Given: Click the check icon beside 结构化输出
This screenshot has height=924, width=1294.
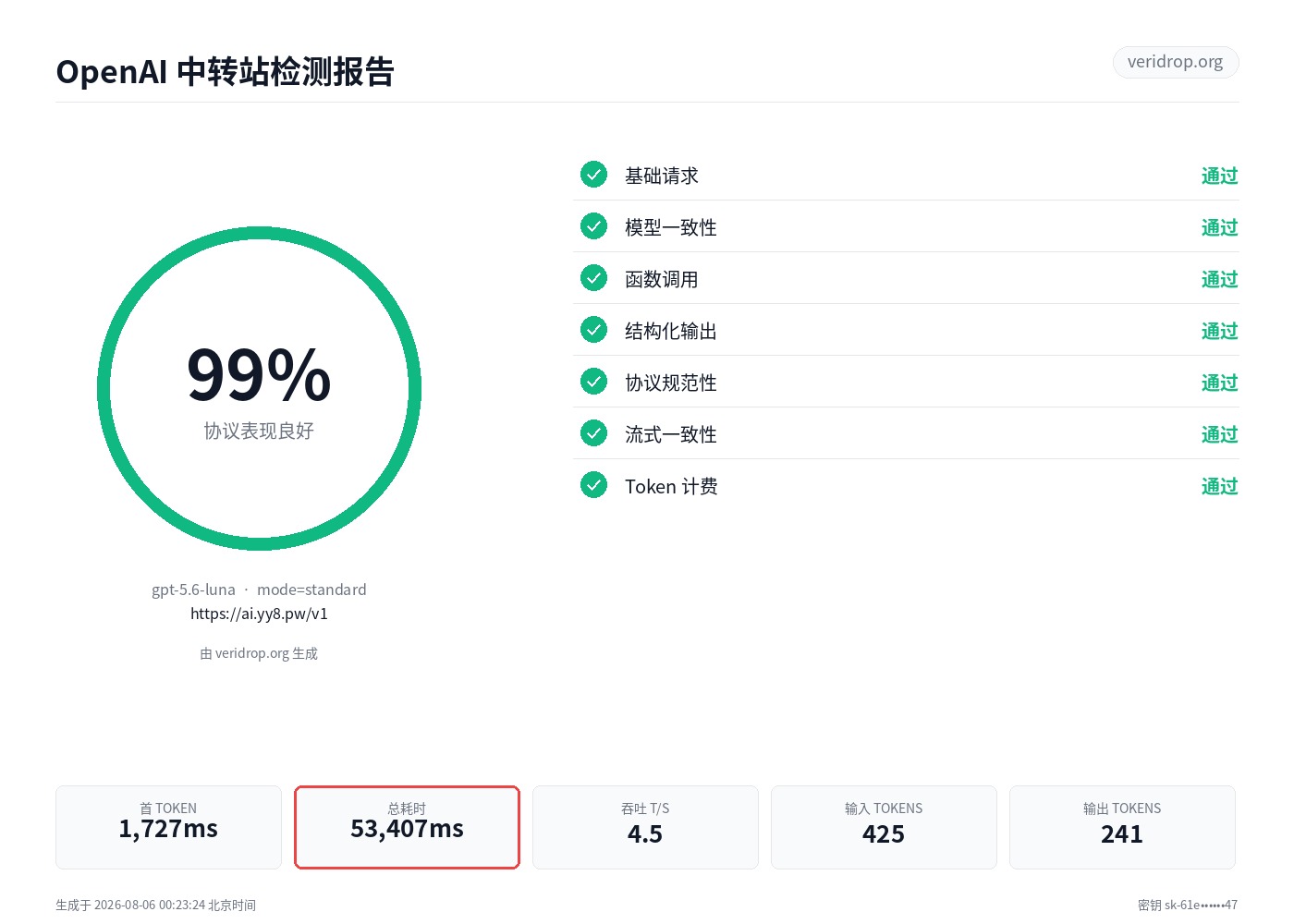Looking at the screenshot, I should pos(593,330).
